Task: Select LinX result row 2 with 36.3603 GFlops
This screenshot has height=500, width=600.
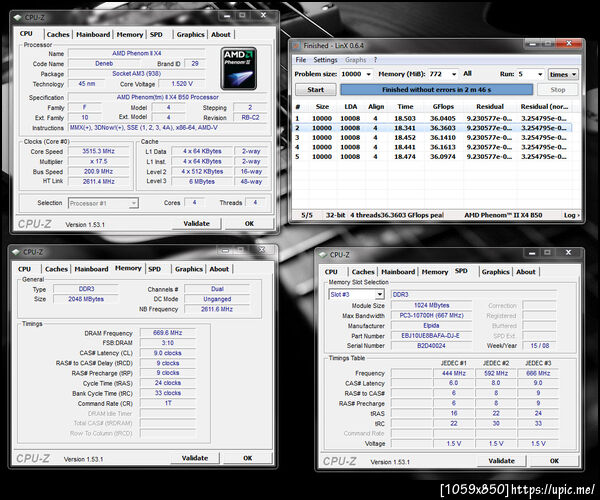Action: coord(432,128)
